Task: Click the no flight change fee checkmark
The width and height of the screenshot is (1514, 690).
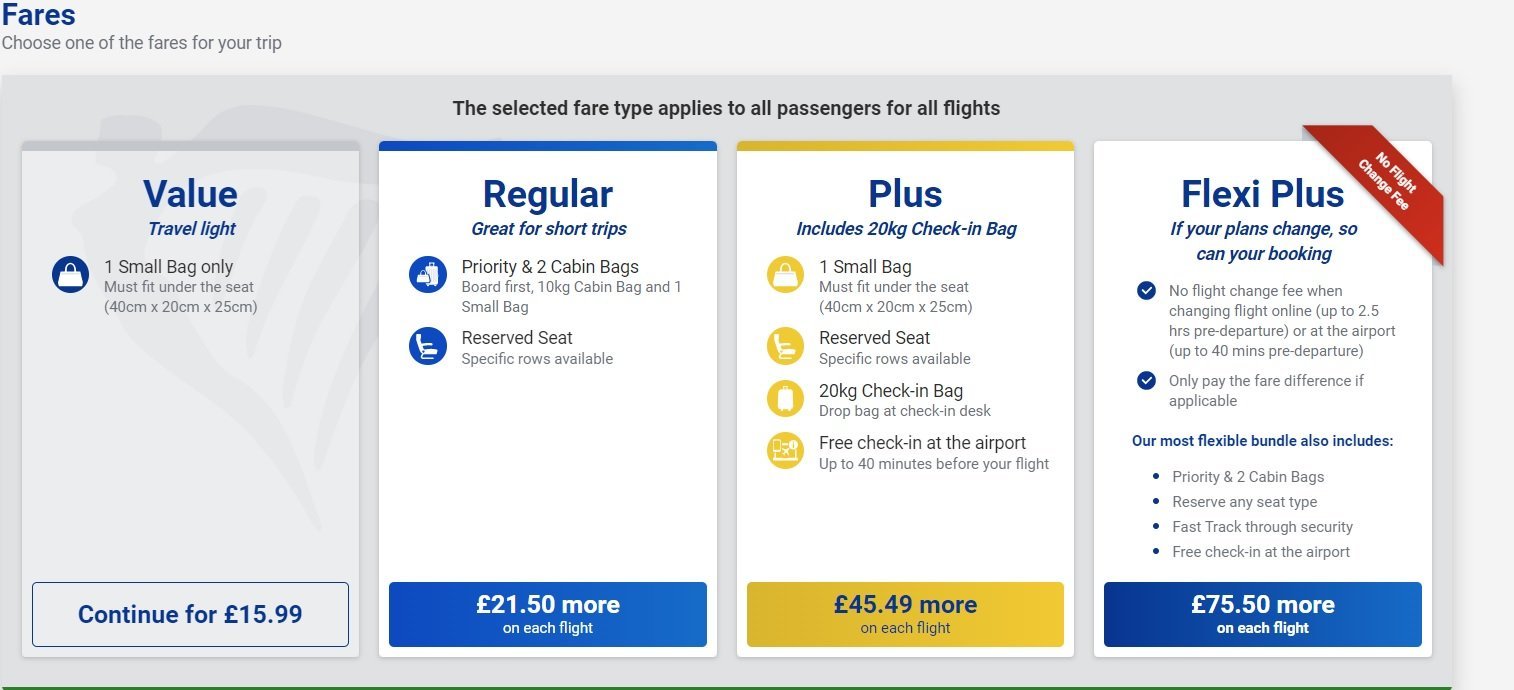Action: (1147, 291)
